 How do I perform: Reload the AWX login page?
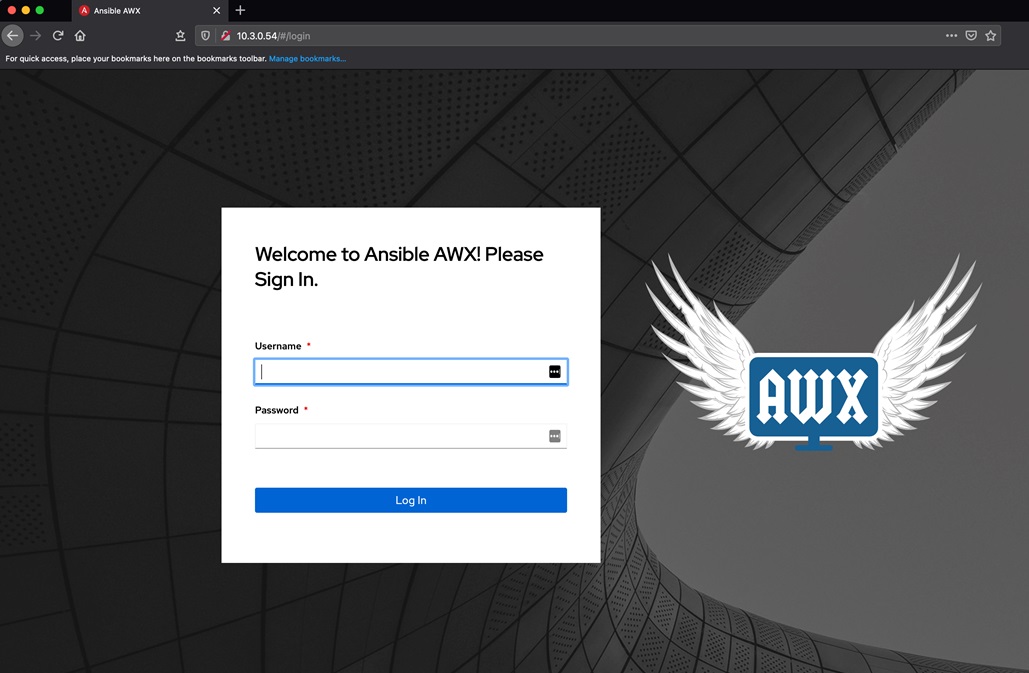pos(57,35)
